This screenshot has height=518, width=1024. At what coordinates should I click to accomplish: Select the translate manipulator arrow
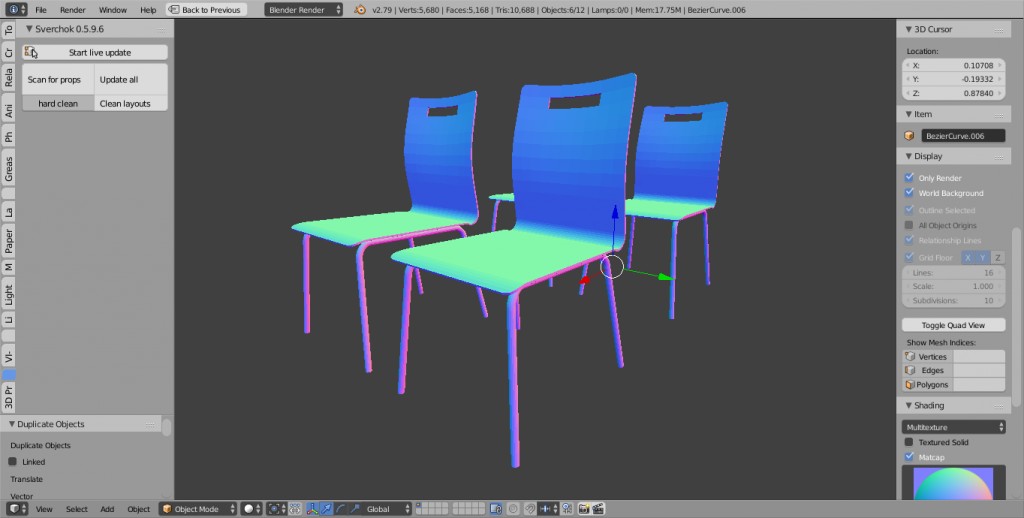pyautogui.click(x=326, y=509)
